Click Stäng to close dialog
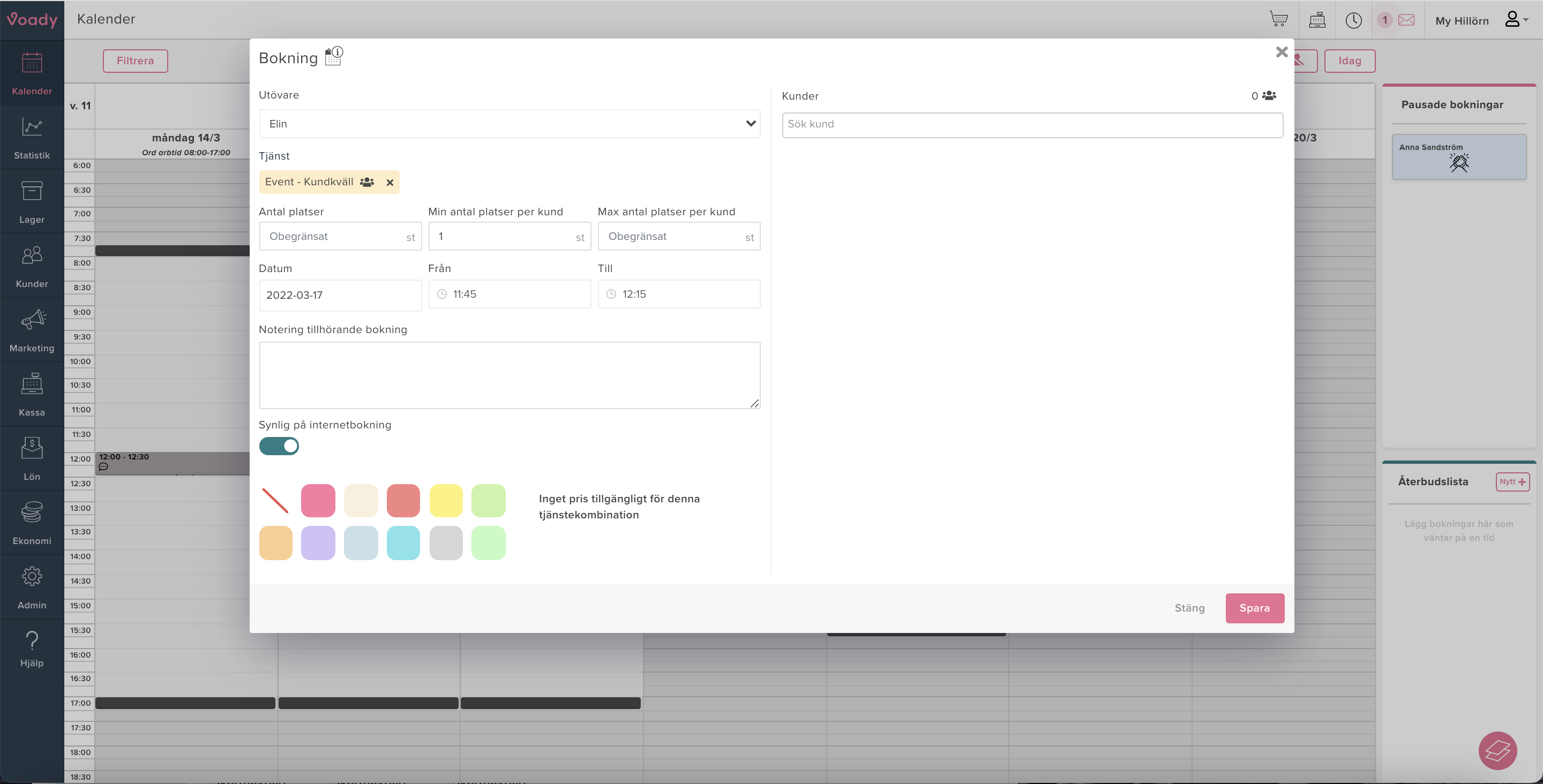This screenshot has width=1543, height=784. pos(1189,608)
